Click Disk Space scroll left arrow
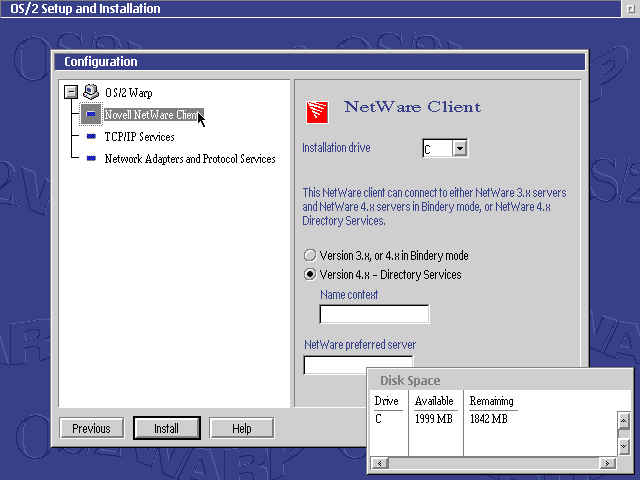The image size is (640, 480). pos(380,463)
